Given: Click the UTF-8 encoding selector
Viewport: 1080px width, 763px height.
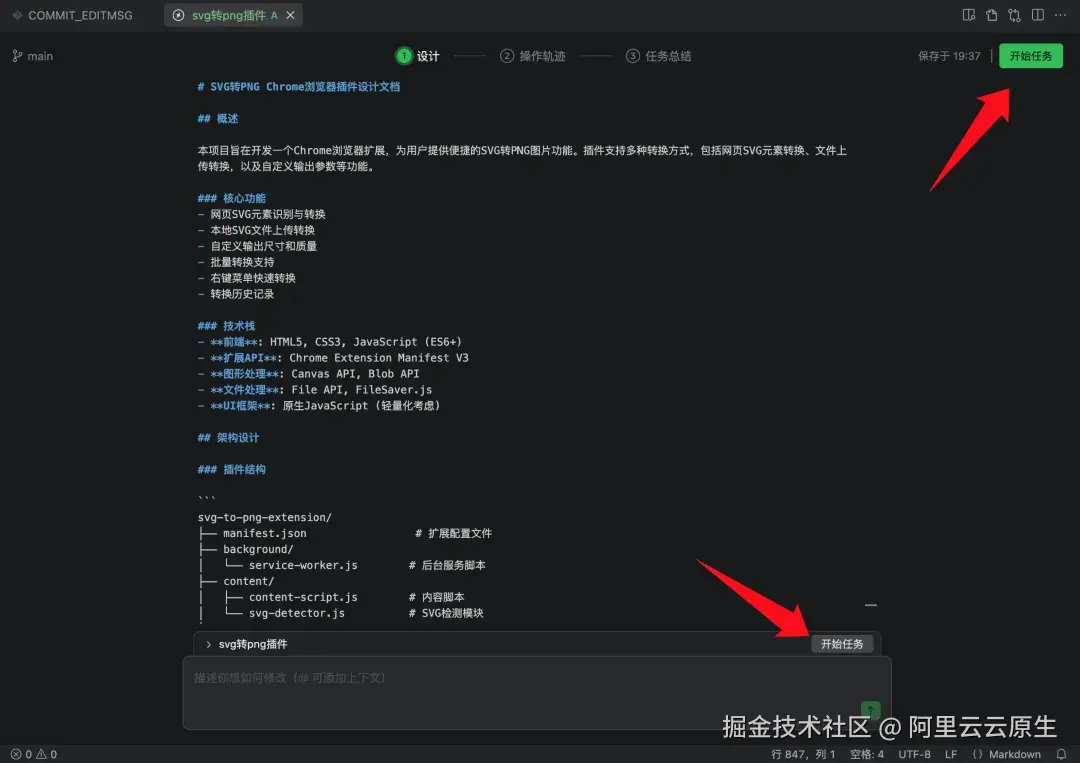Looking at the screenshot, I should point(913,753).
